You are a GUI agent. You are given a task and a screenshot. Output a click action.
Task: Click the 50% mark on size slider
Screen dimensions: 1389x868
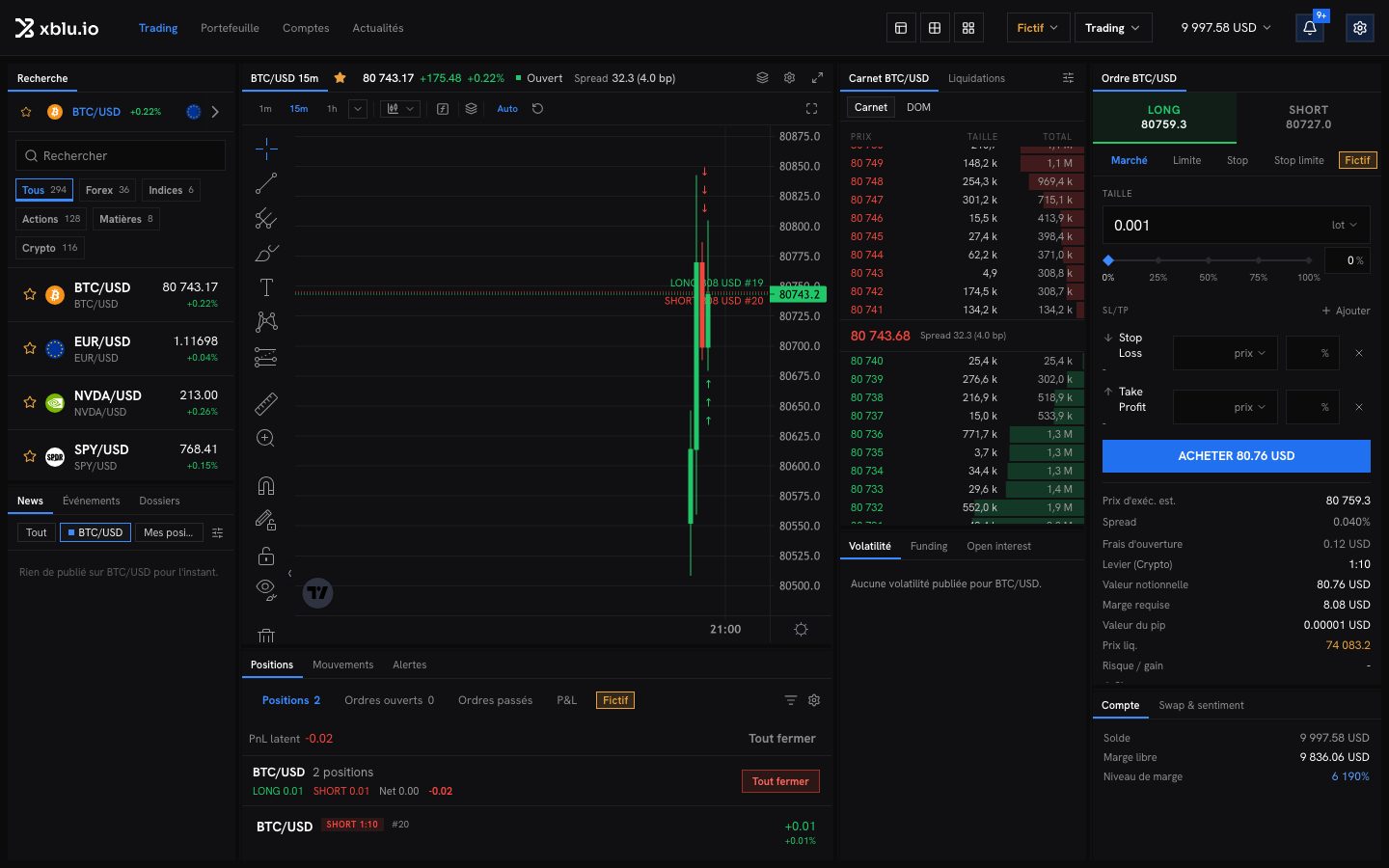coord(1209,260)
